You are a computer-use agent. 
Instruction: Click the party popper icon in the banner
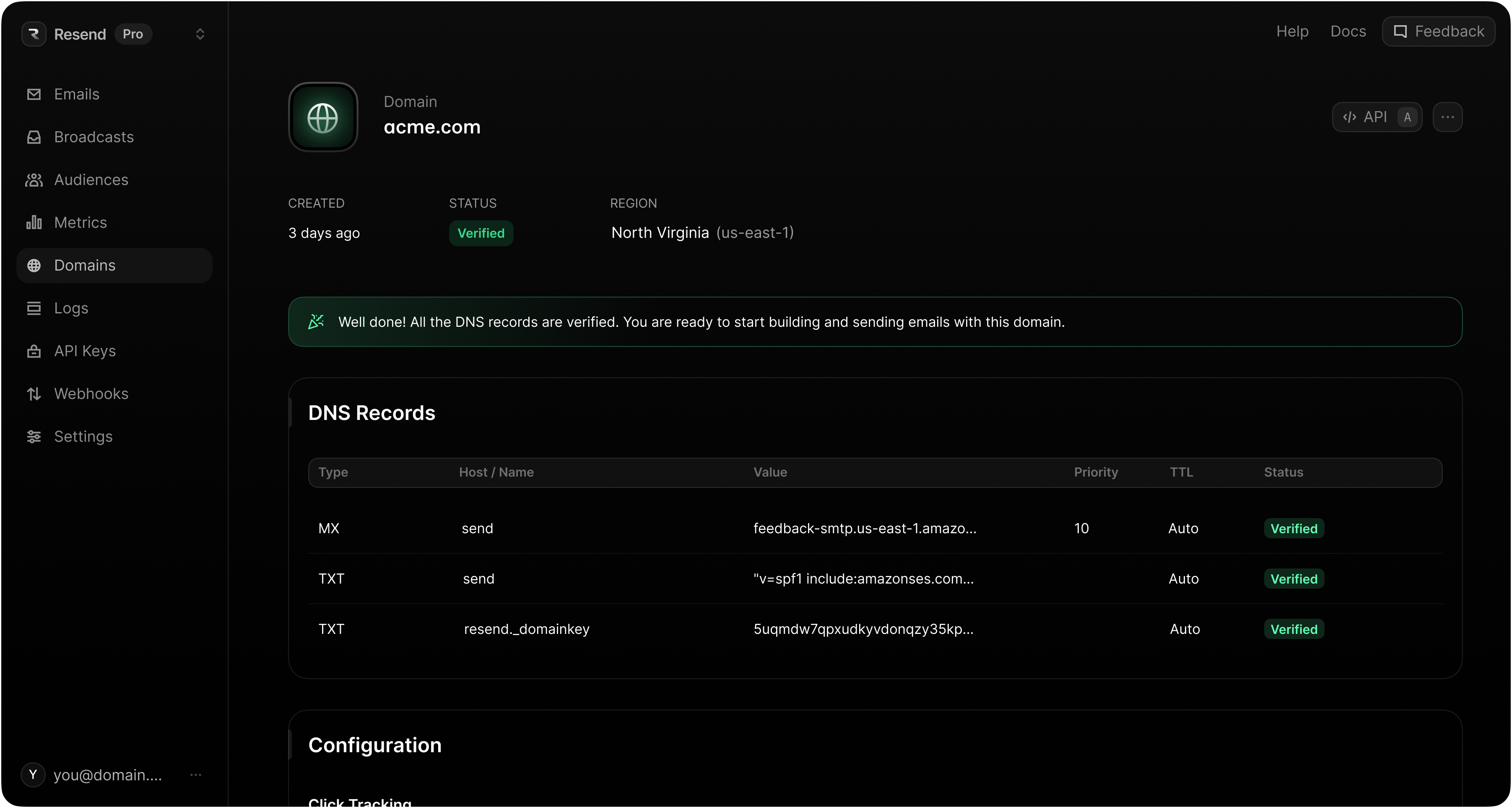(x=315, y=321)
